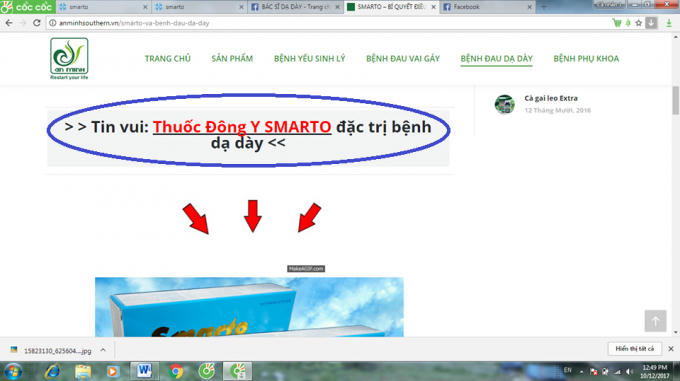The height and width of the screenshot is (381, 680).
Task: Open the green shopping cart extension
Action: pos(616,23)
